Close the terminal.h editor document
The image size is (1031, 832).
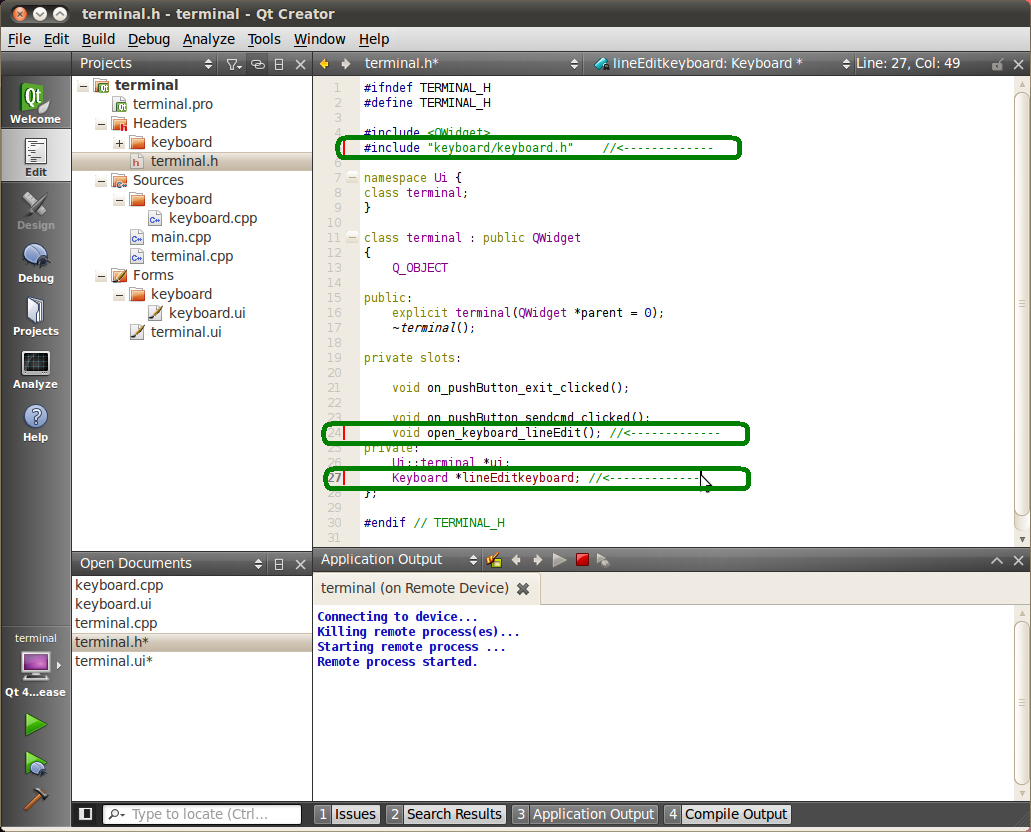click(x=1019, y=64)
